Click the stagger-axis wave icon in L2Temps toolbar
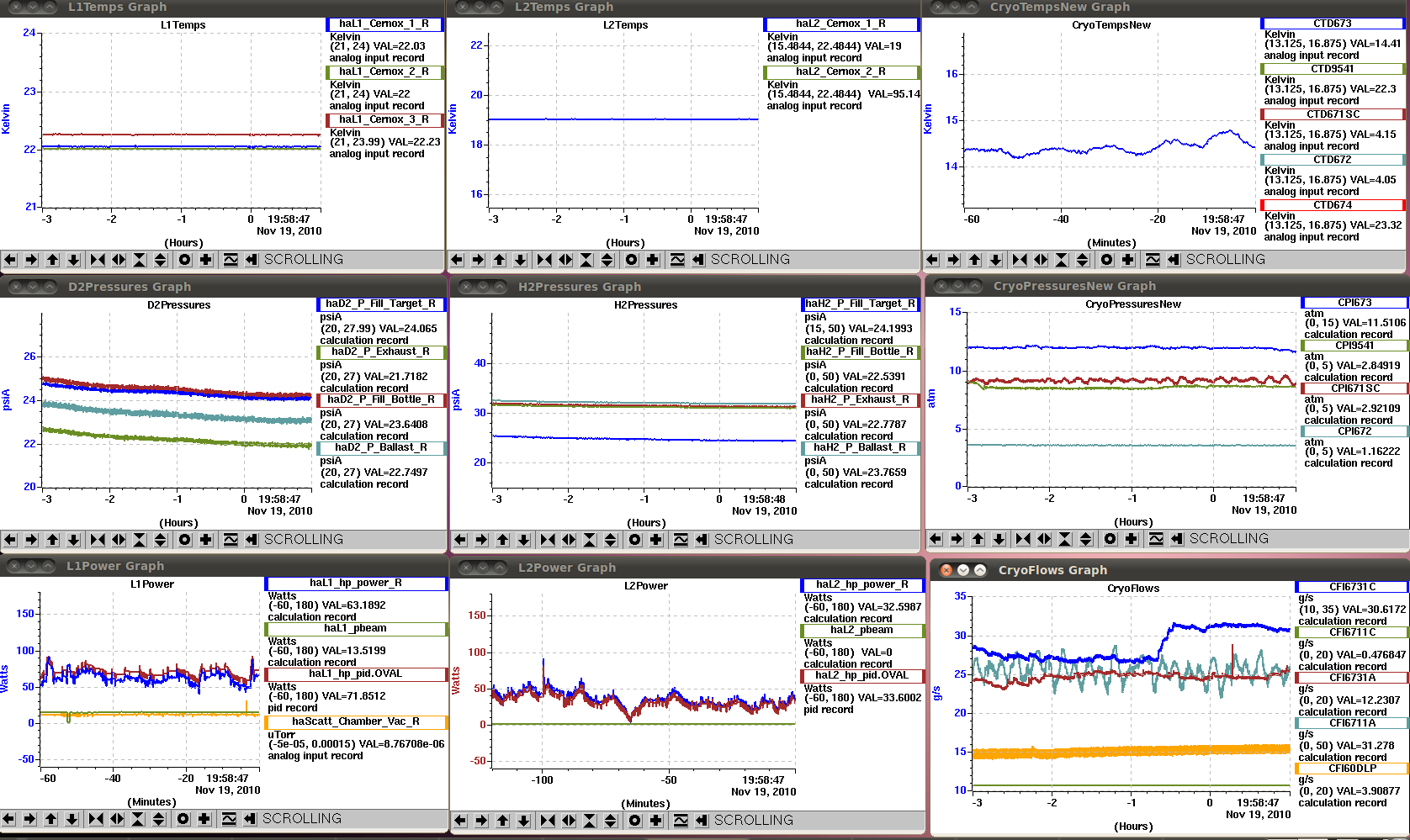The image size is (1410, 840). click(x=677, y=260)
